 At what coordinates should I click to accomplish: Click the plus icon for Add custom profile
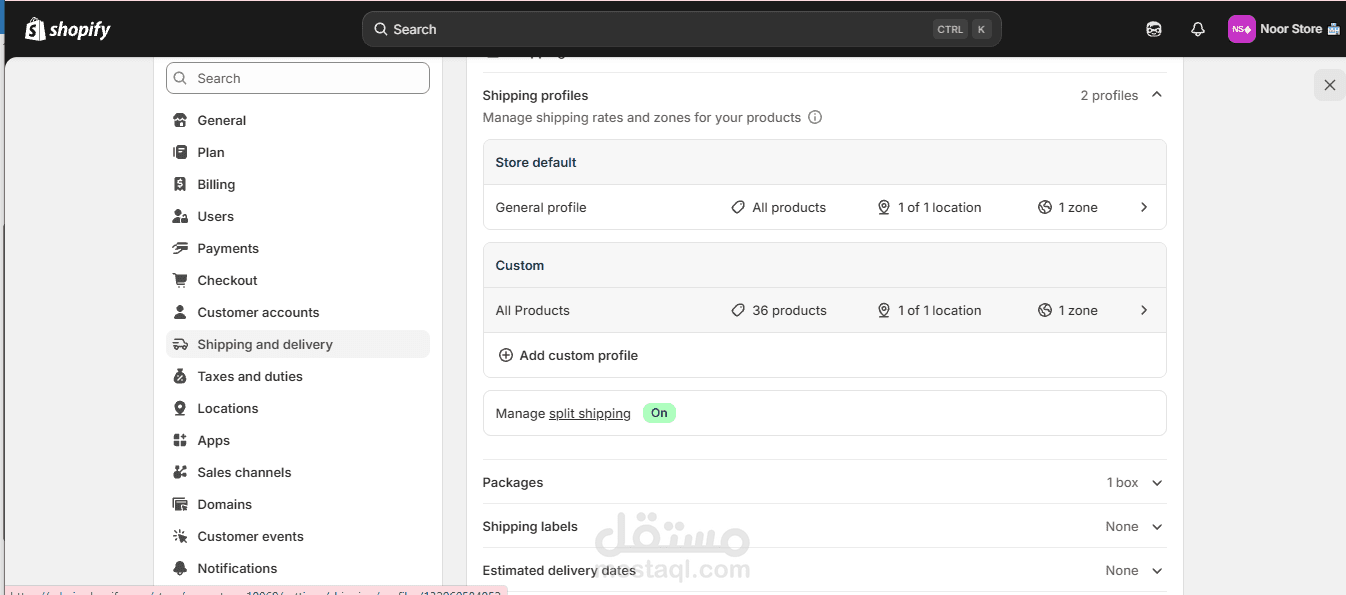point(506,355)
